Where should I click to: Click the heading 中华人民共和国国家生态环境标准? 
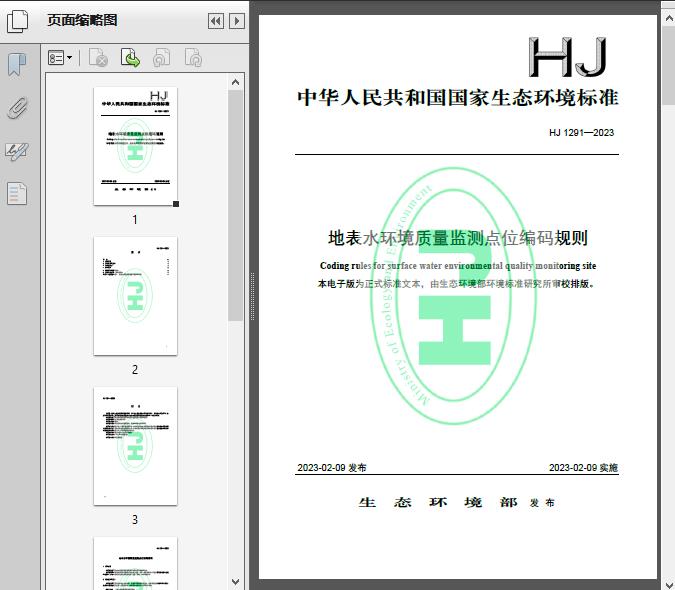pyautogui.click(x=458, y=98)
